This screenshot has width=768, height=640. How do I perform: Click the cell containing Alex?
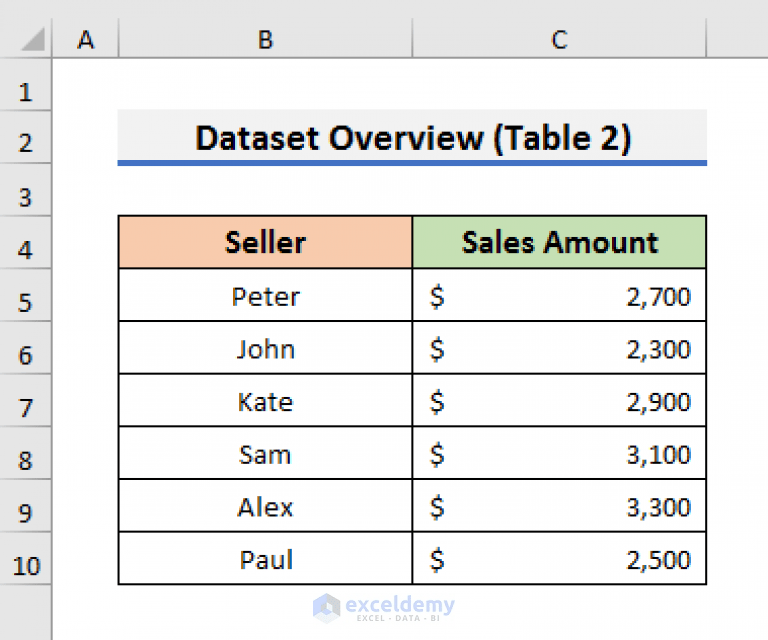[x=265, y=506]
